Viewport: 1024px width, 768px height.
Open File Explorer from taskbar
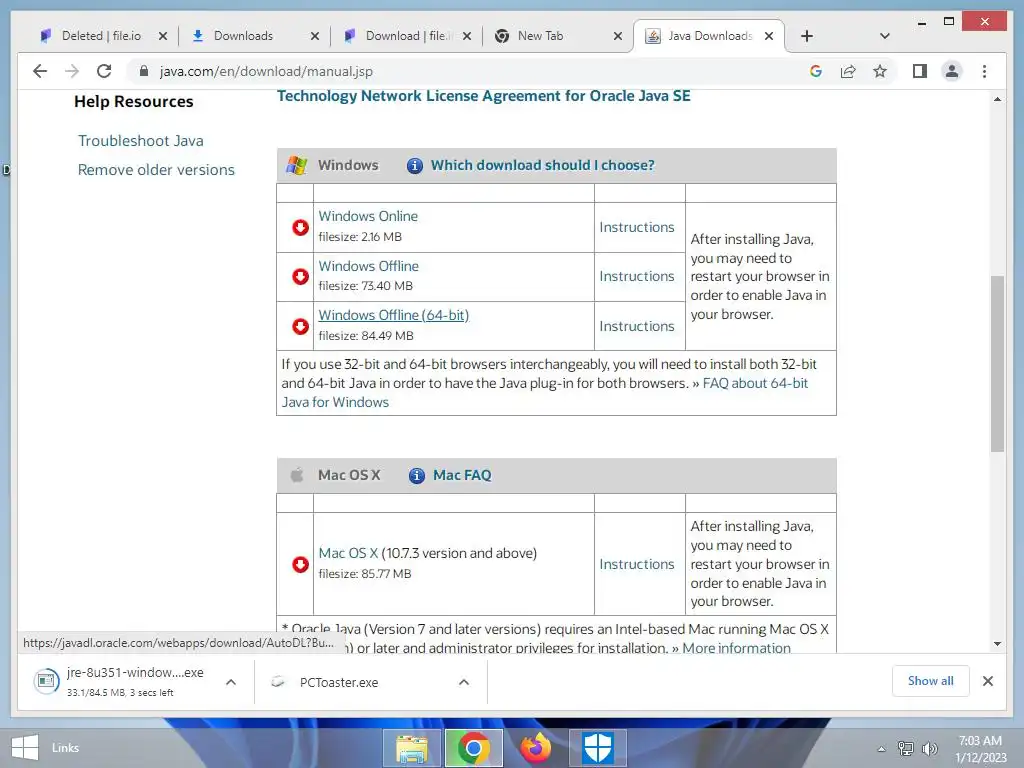pos(411,748)
